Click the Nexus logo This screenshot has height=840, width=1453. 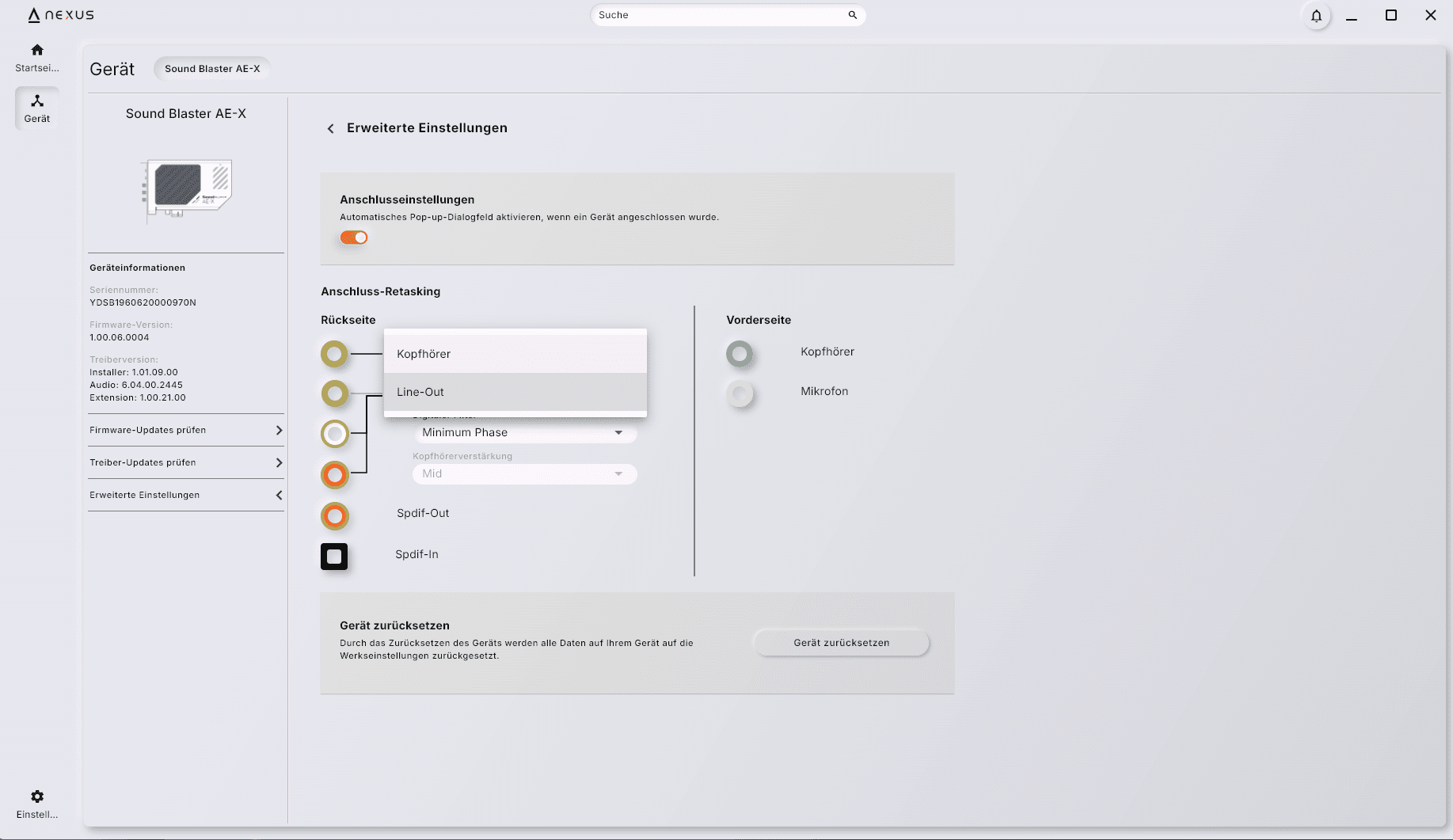coord(61,15)
